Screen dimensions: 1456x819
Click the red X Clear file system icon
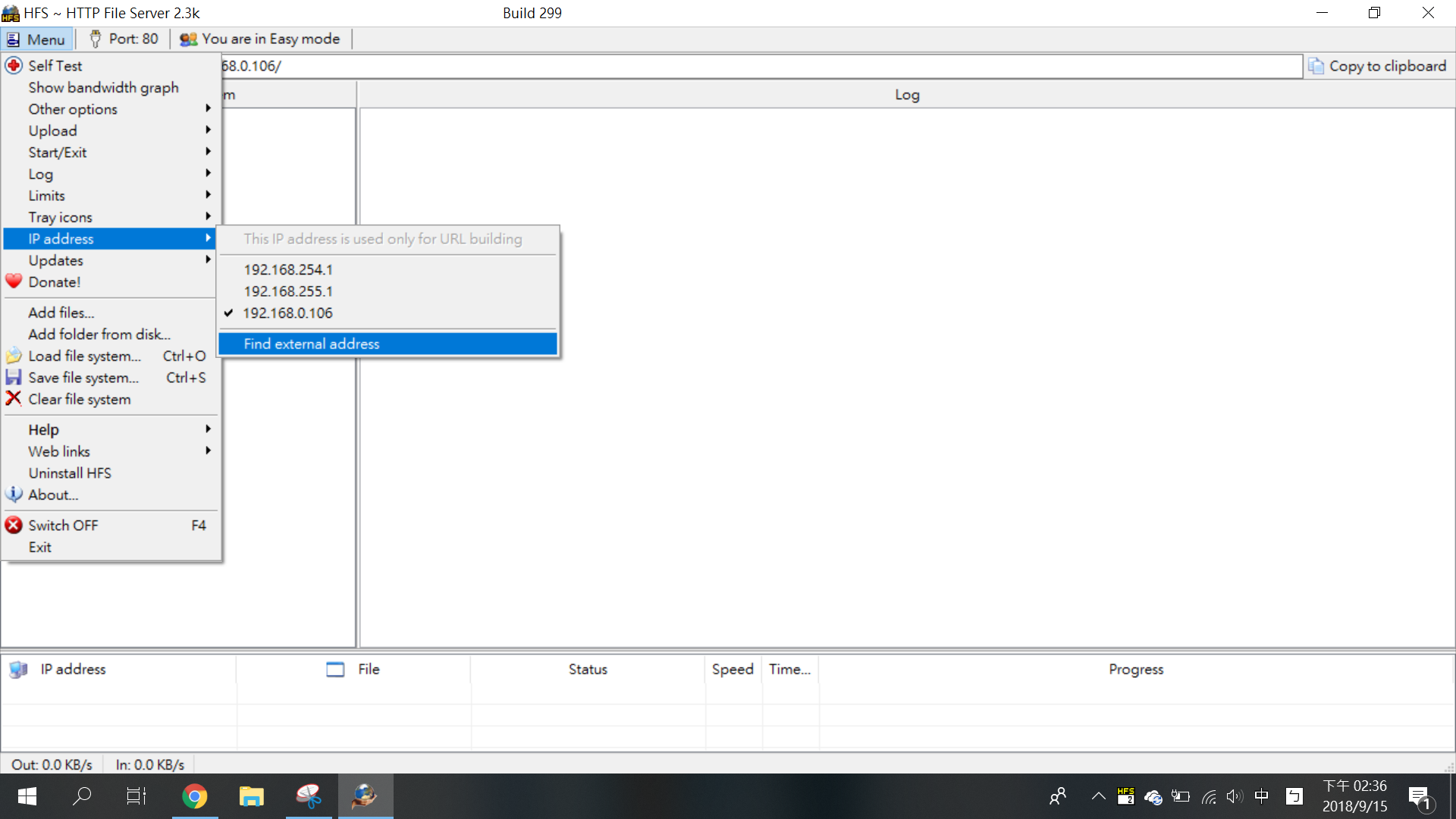14,399
